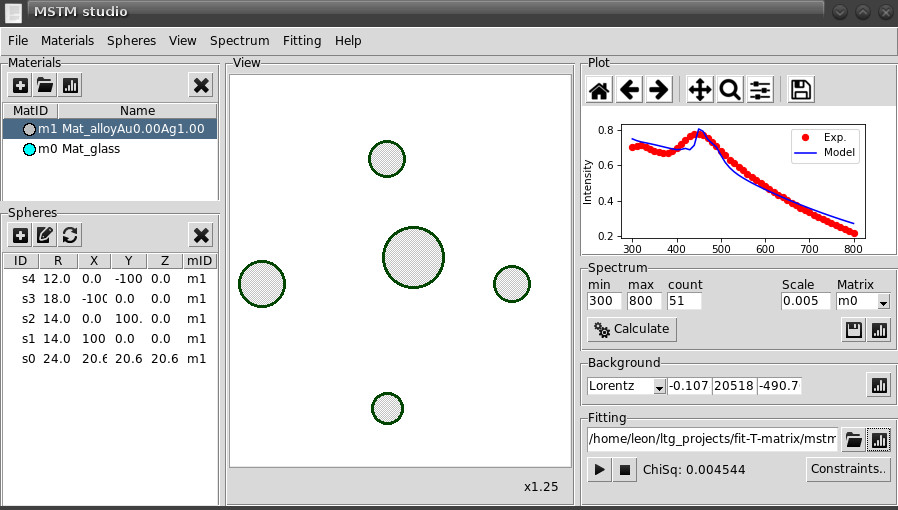This screenshot has width=898, height=510.
Task: Click the Calculate button
Action: click(632, 329)
